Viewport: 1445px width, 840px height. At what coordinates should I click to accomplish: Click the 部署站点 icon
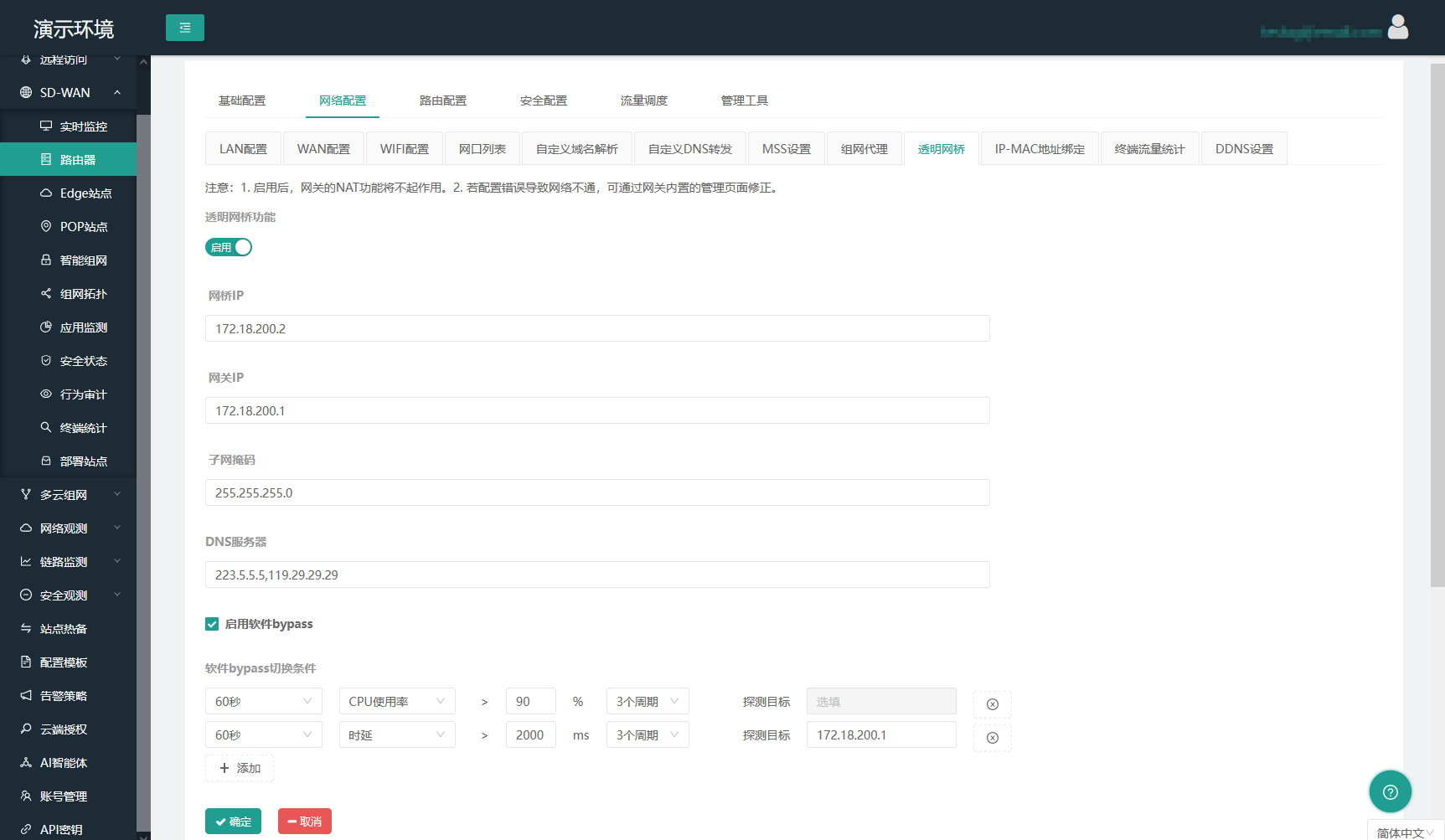tap(46, 461)
